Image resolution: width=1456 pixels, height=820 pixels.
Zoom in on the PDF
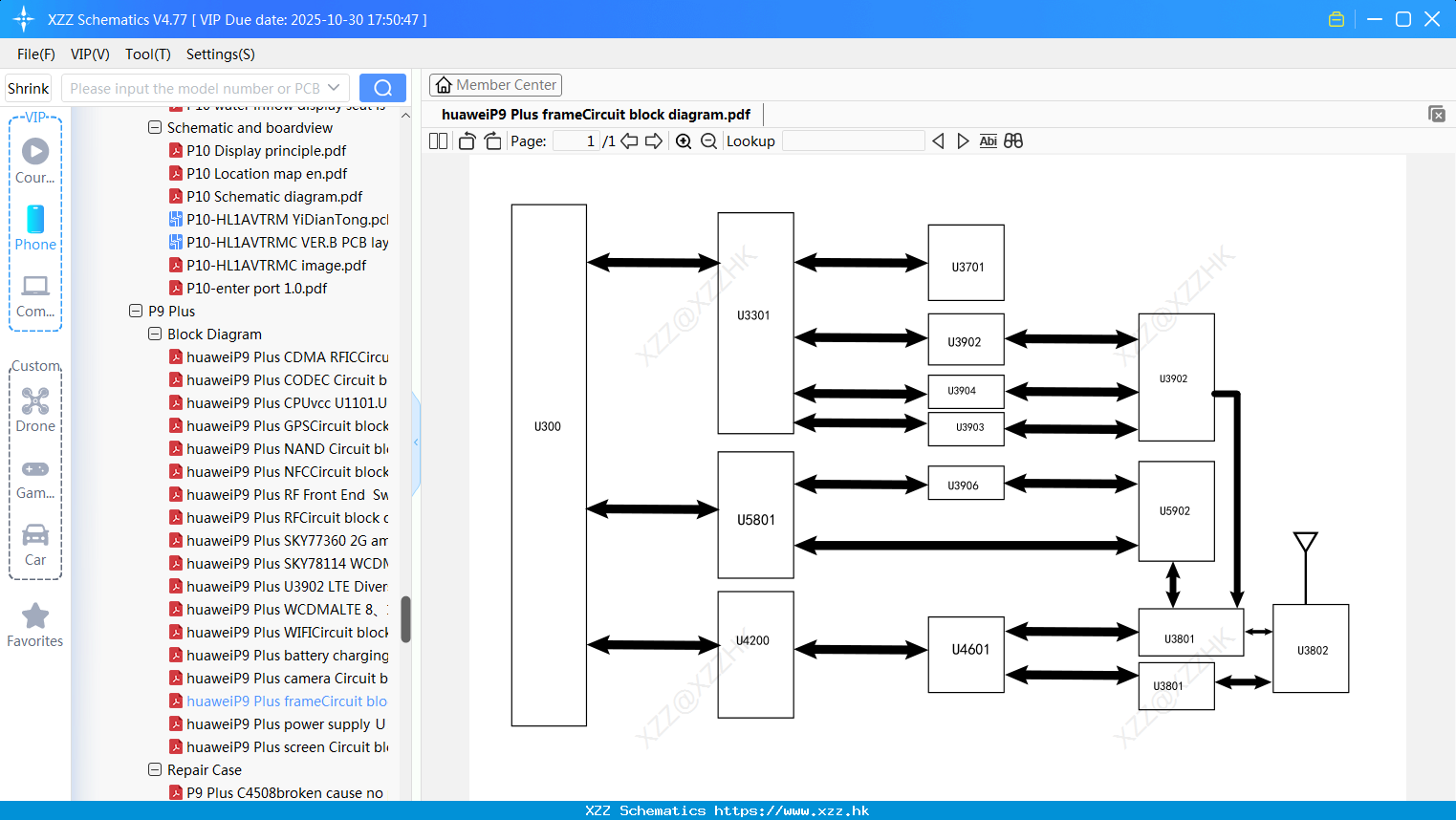(684, 141)
